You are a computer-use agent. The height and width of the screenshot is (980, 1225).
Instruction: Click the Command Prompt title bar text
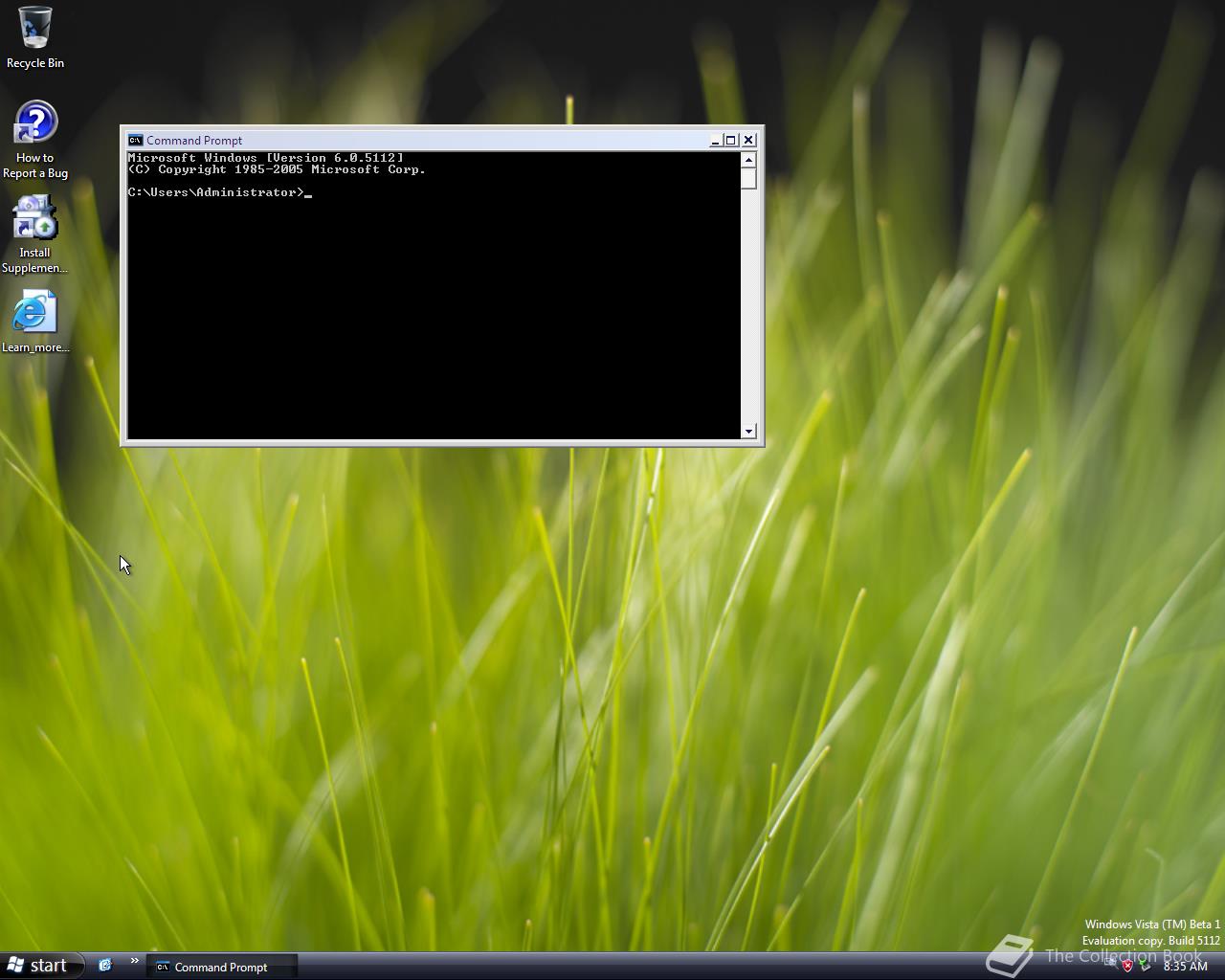click(x=194, y=140)
